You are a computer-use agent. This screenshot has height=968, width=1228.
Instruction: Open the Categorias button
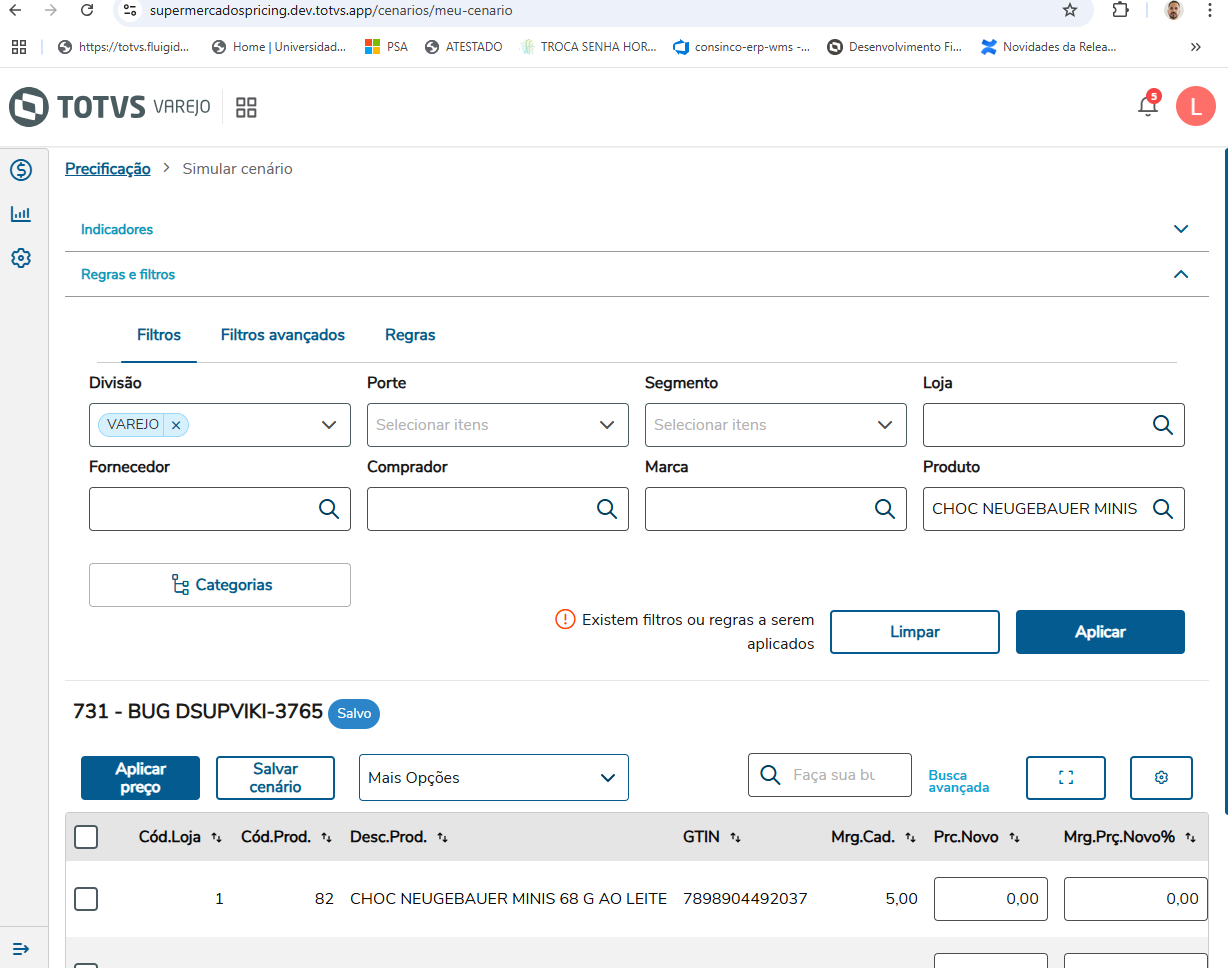pos(220,585)
